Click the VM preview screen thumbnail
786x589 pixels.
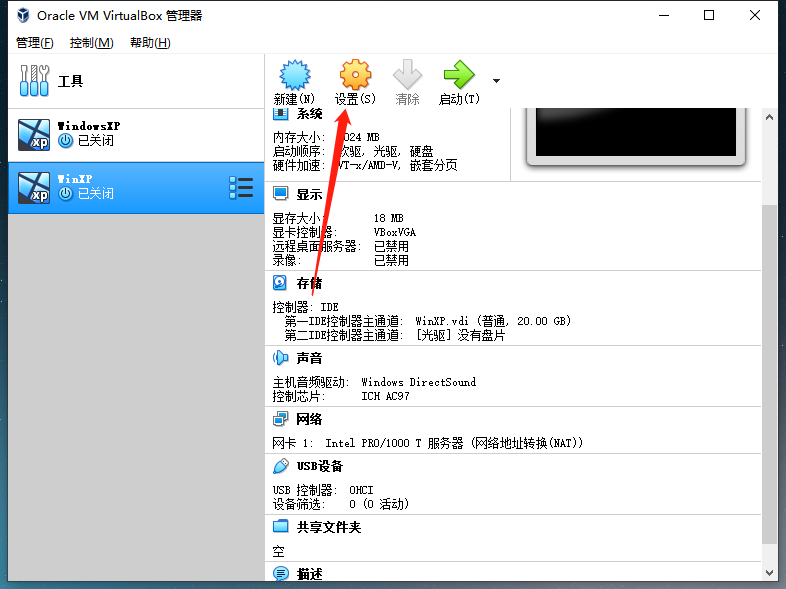636,132
